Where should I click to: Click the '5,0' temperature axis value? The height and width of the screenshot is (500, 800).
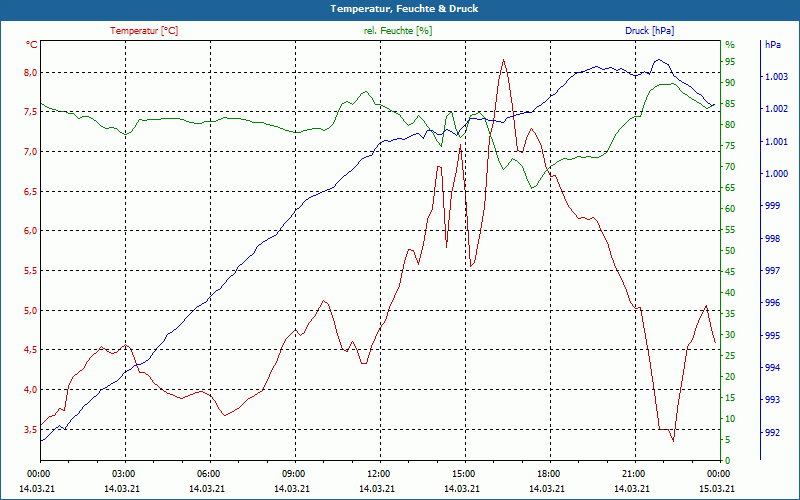click(30, 310)
